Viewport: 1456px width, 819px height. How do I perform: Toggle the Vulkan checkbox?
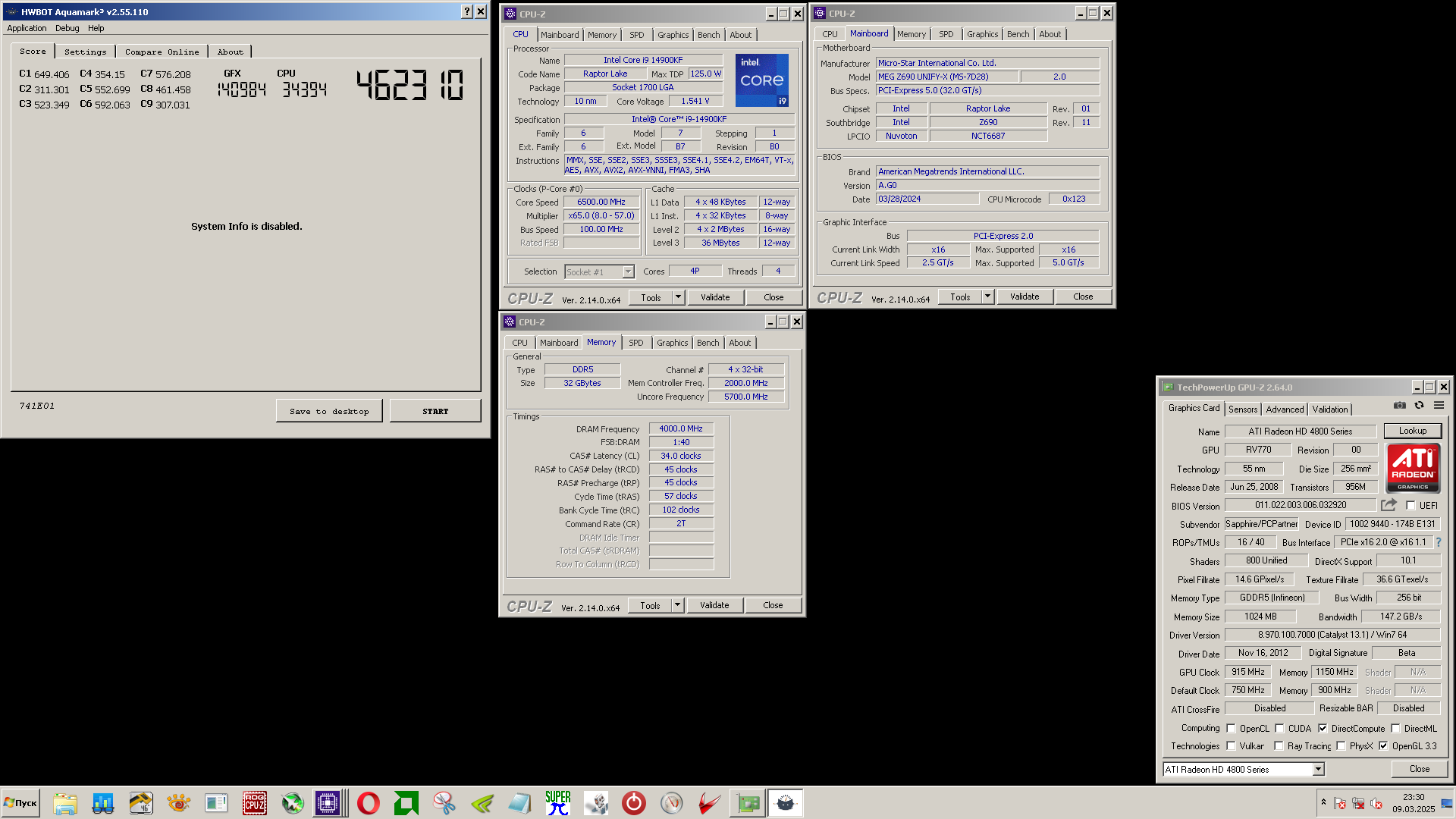click(1231, 746)
